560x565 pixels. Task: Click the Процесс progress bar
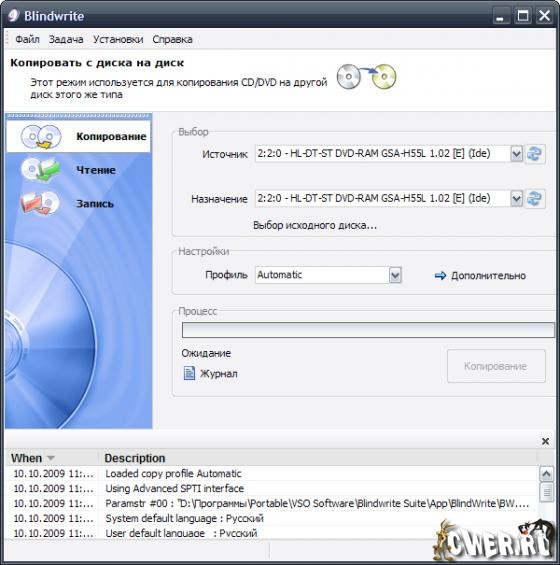(368, 330)
